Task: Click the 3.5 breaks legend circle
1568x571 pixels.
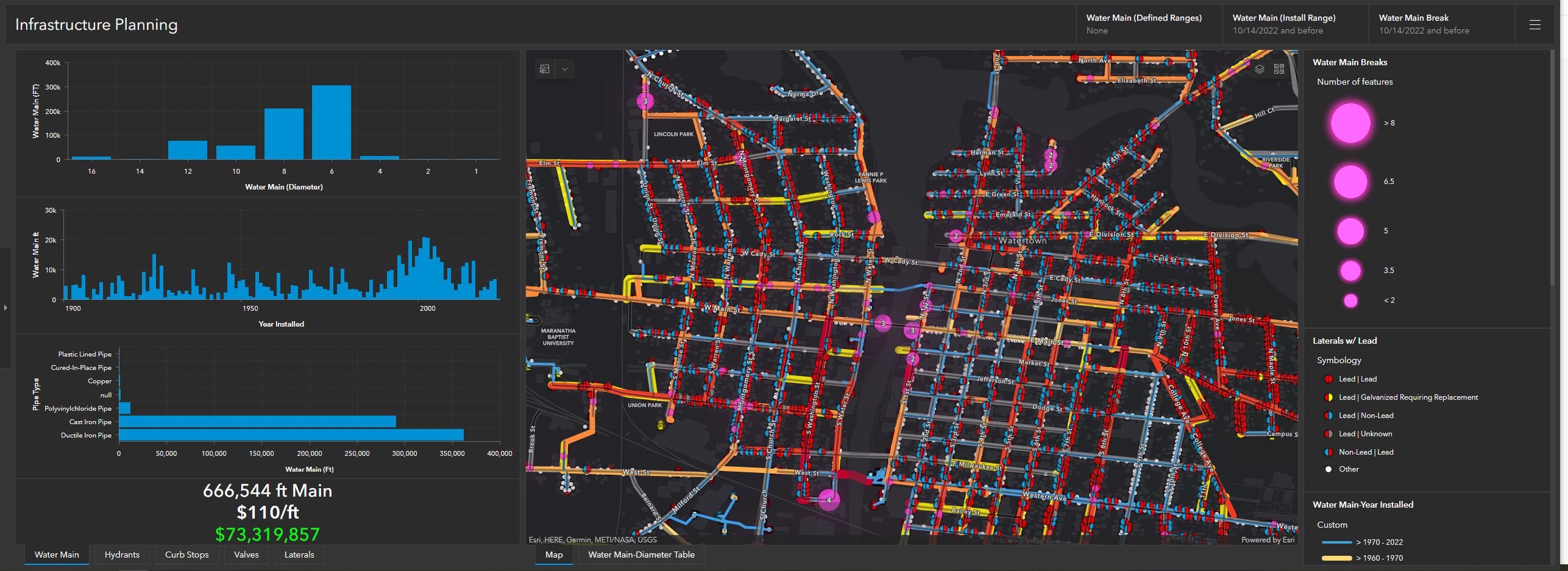Action: 1350,271
